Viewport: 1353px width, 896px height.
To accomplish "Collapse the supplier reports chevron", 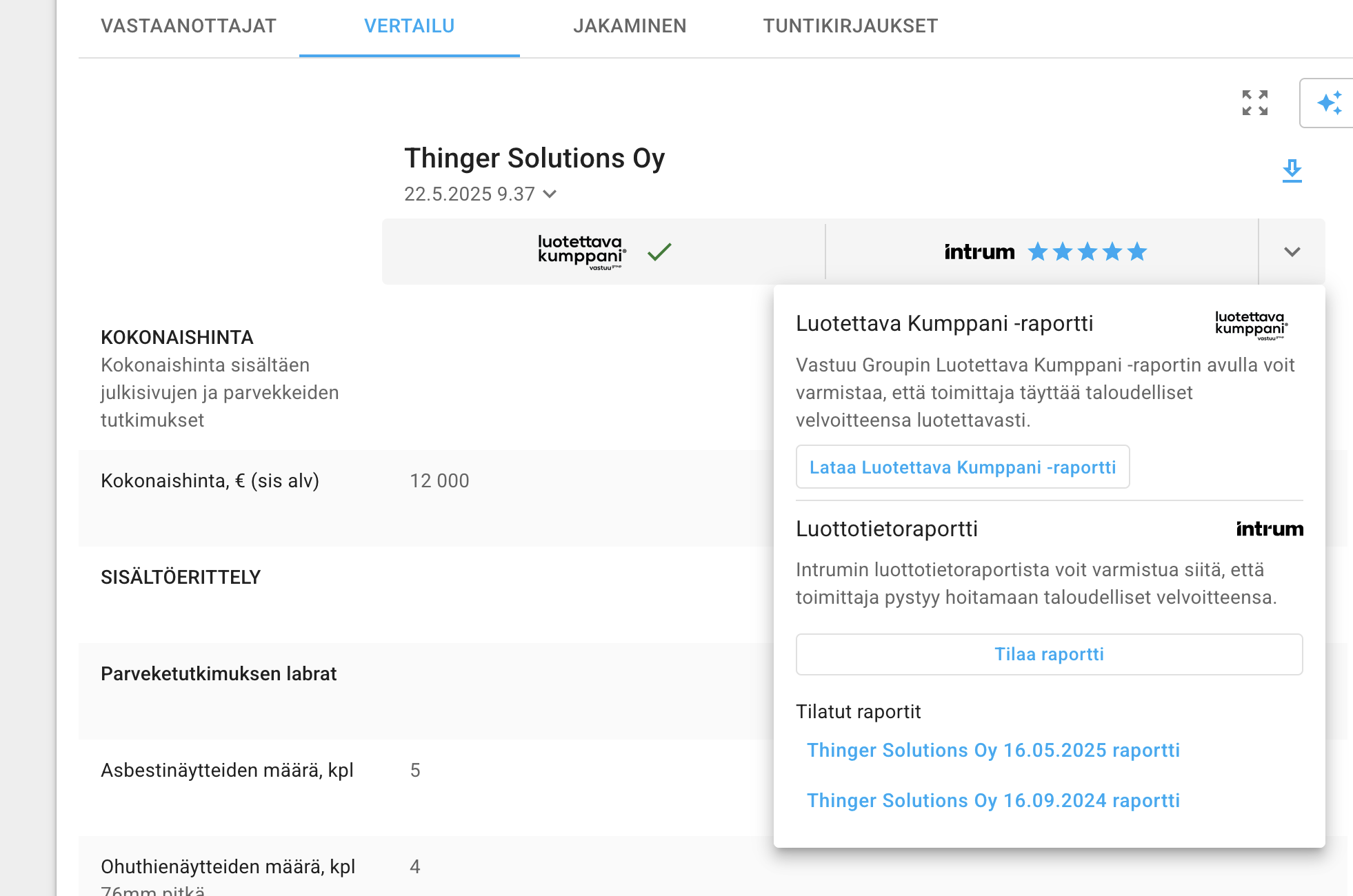I will [1292, 252].
